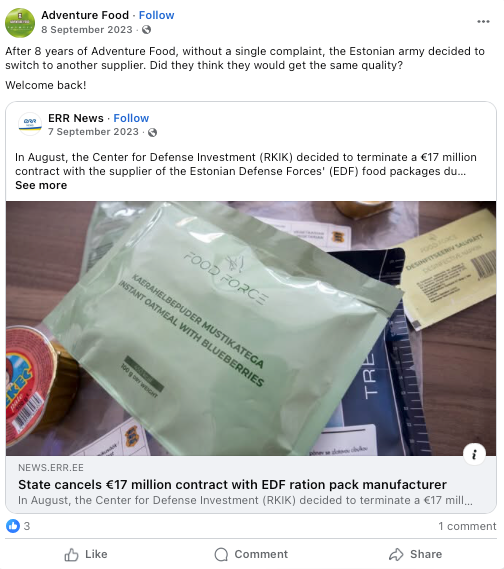Open the 8 September 2023 post timestamp
This screenshot has width=504, height=569.
87,30
